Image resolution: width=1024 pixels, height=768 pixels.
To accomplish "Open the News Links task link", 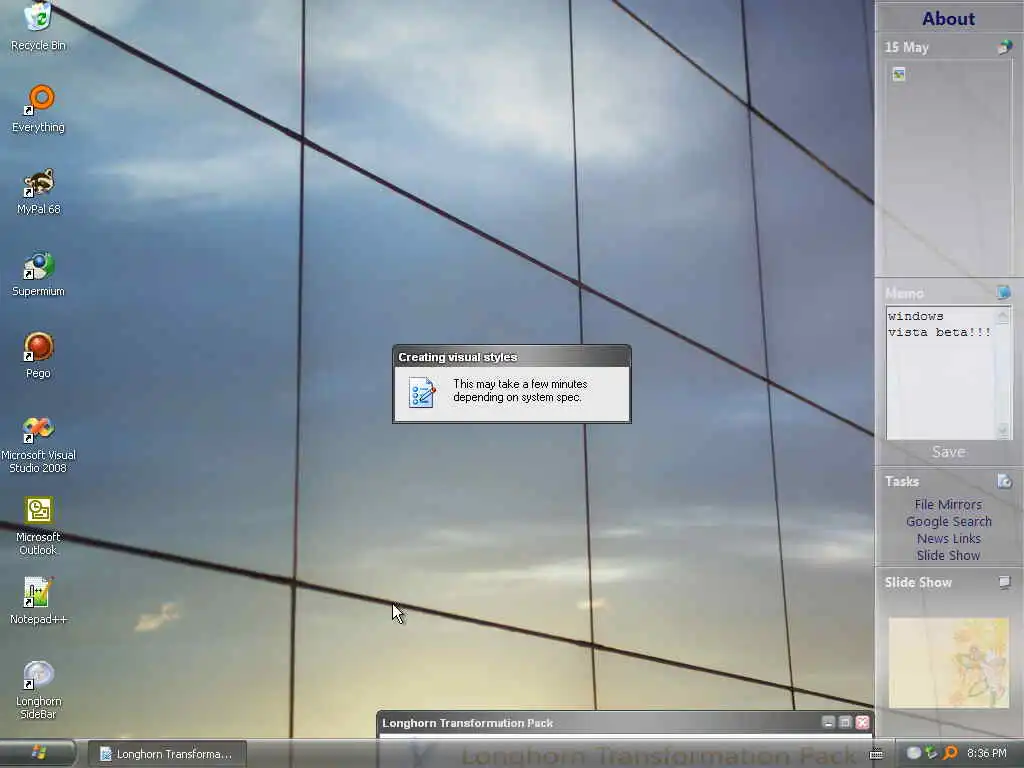I will pyautogui.click(x=948, y=538).
